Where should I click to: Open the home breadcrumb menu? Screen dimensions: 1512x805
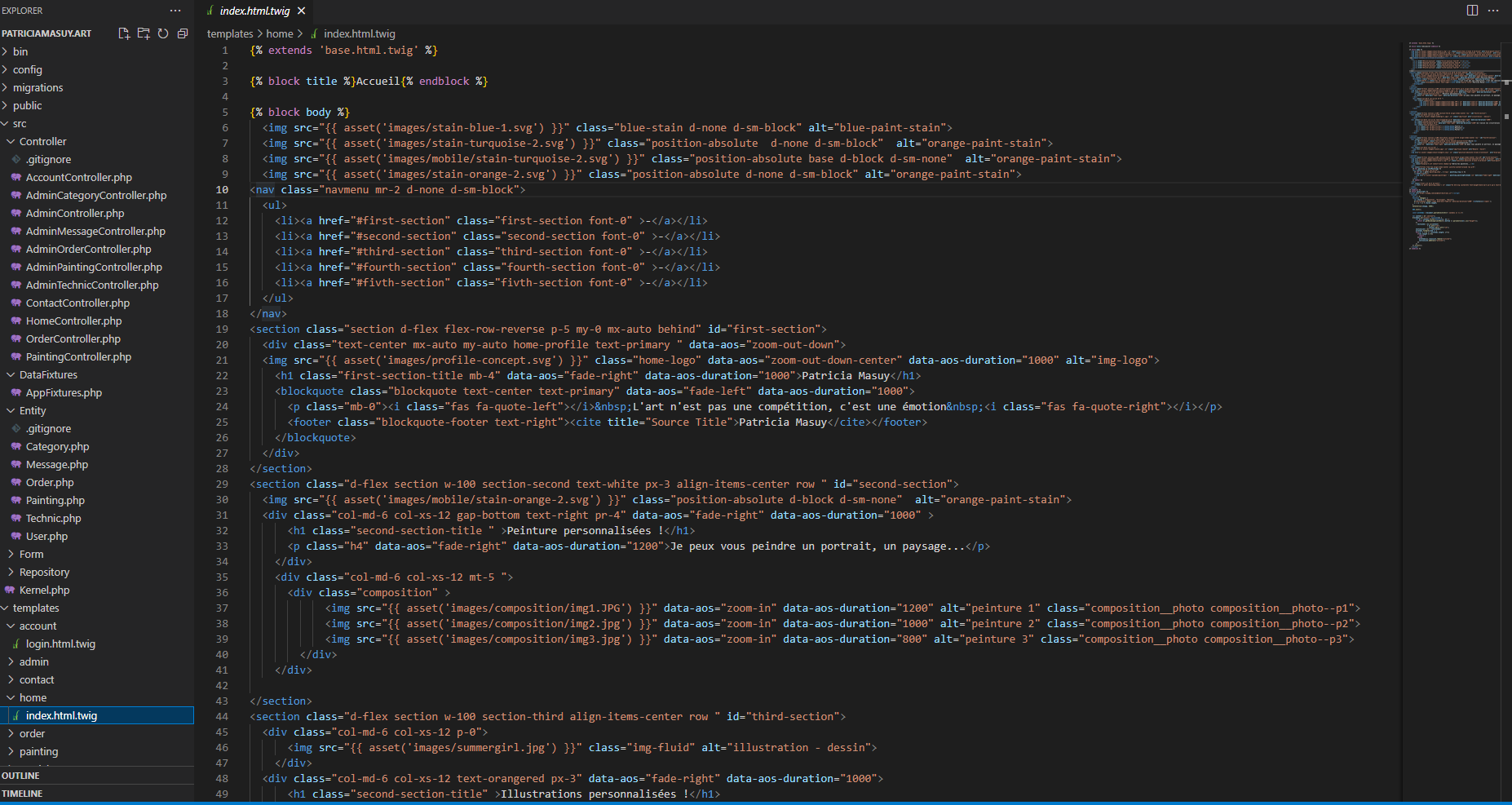point(281,33)
